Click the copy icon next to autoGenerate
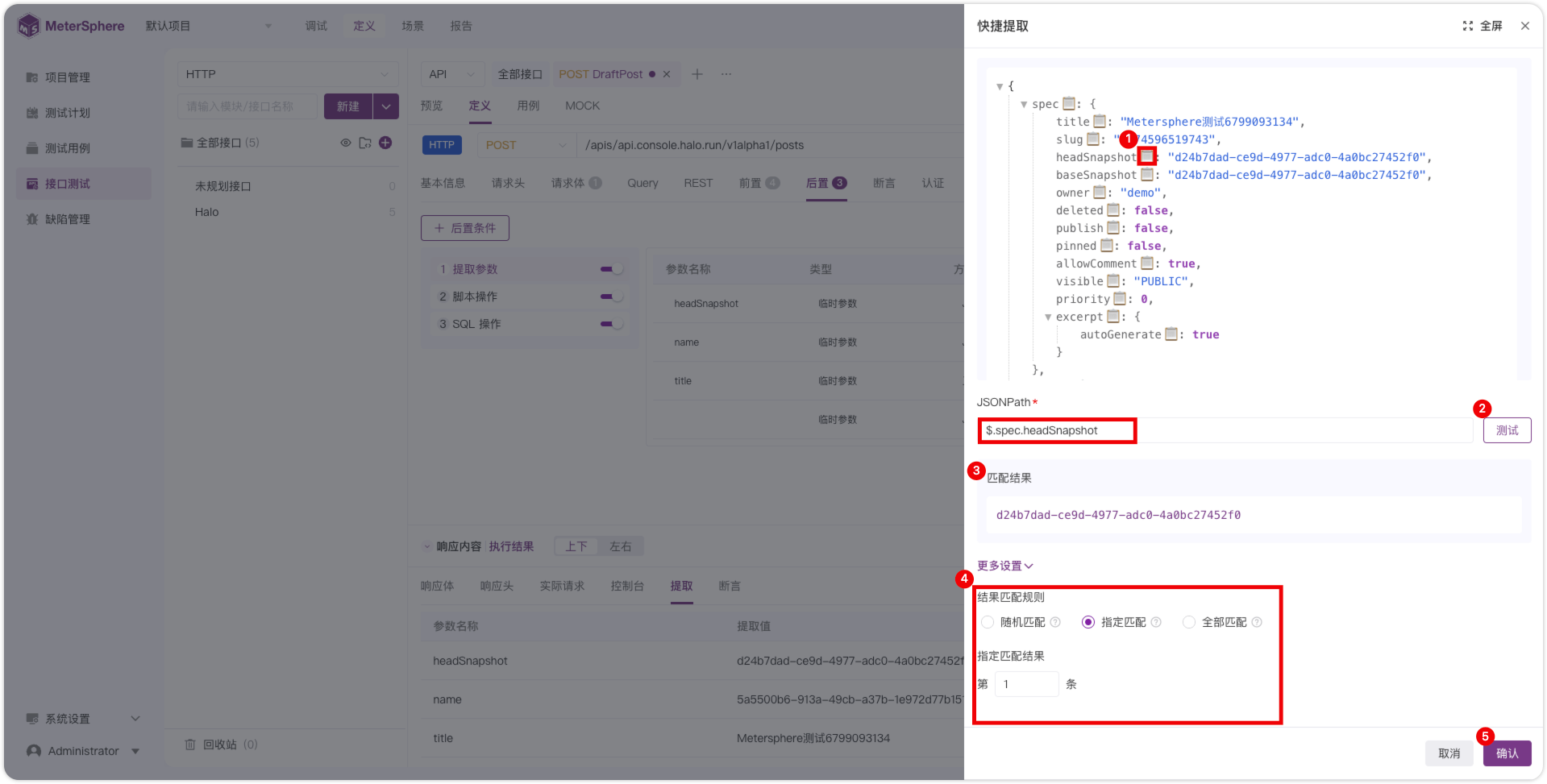The image size is (1547, 784). click(1171, 334)
